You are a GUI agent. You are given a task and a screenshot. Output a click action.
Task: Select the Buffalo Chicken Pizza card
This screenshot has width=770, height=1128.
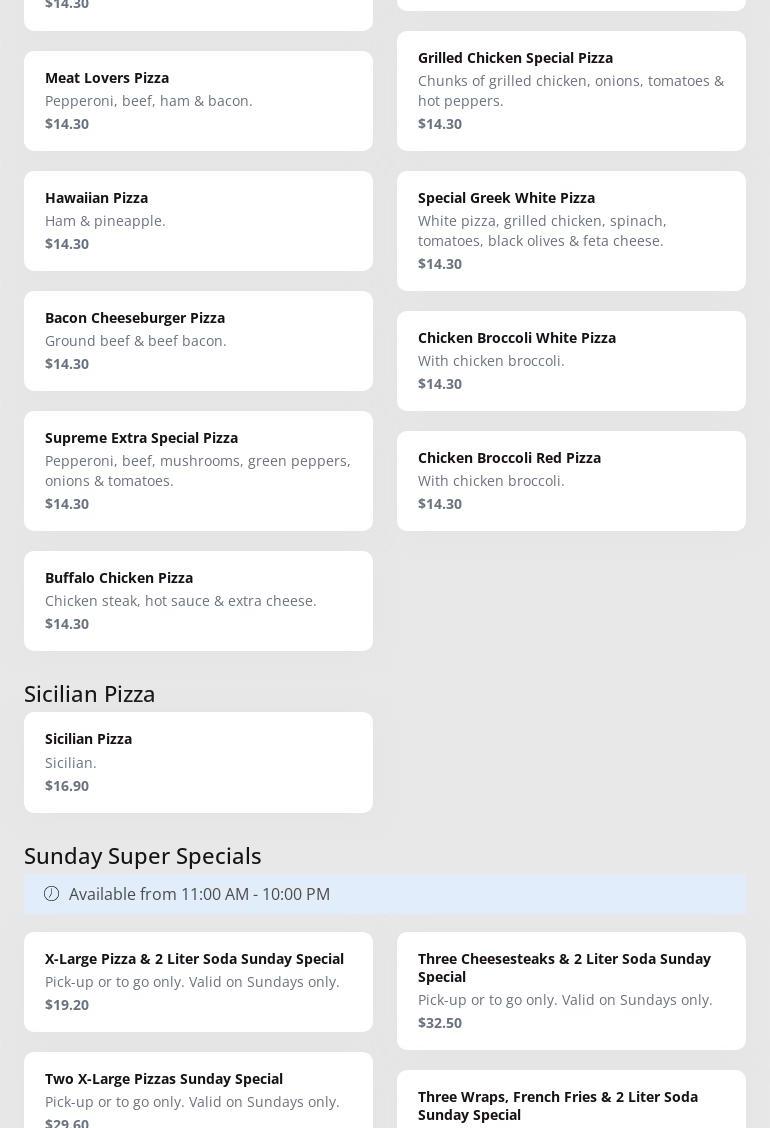tap(198, 600)
